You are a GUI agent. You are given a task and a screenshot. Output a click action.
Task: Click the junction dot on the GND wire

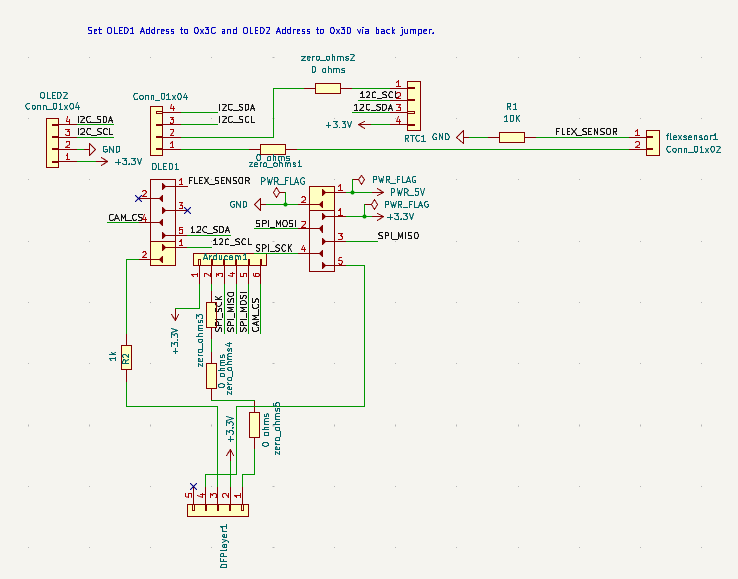285,205
